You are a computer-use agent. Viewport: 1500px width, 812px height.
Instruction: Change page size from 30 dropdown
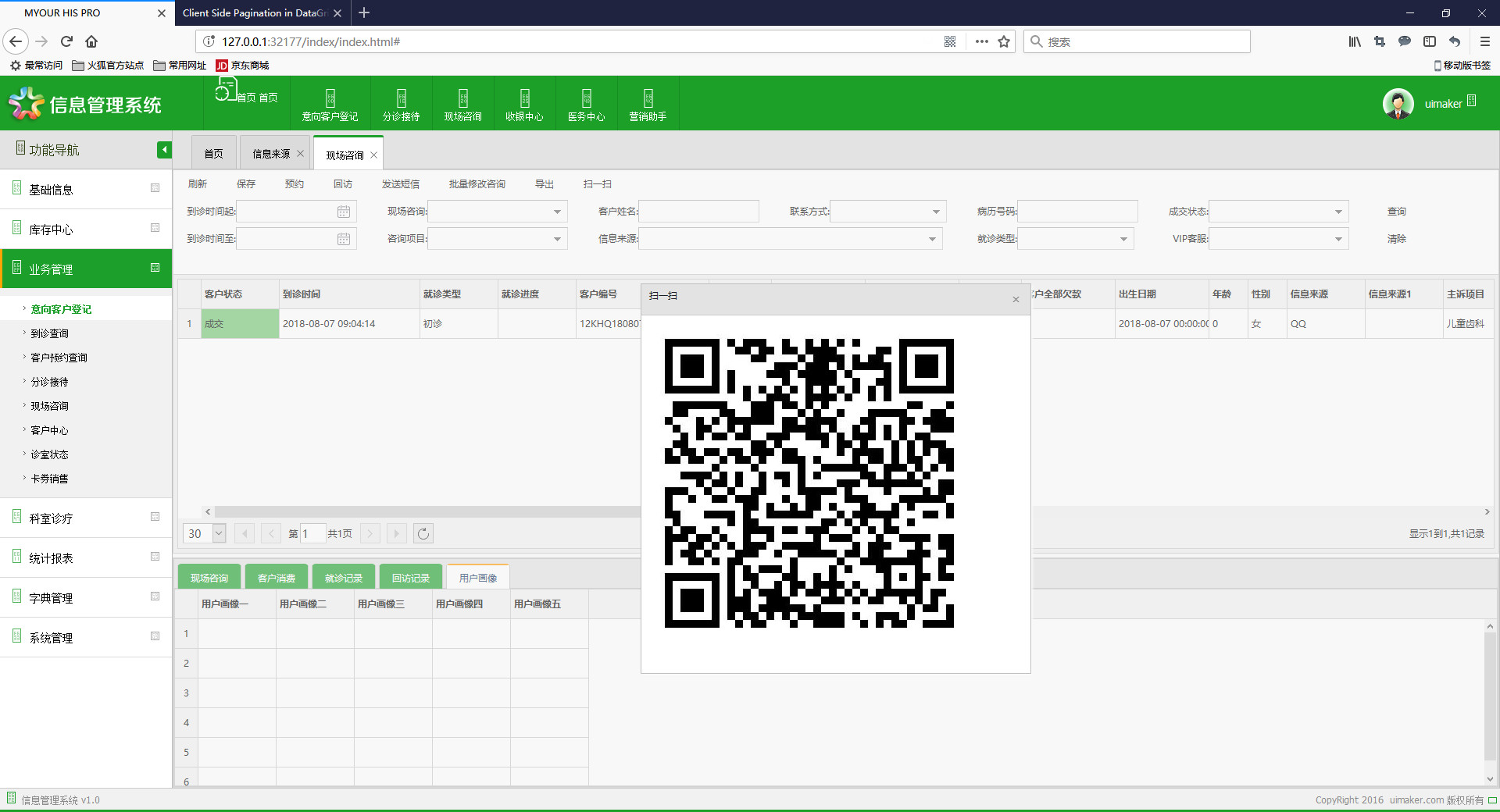point(219,533)
